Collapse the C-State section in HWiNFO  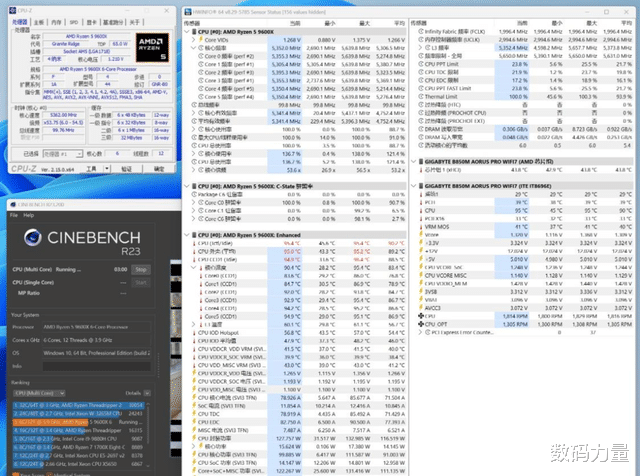[x=187, y=186]
